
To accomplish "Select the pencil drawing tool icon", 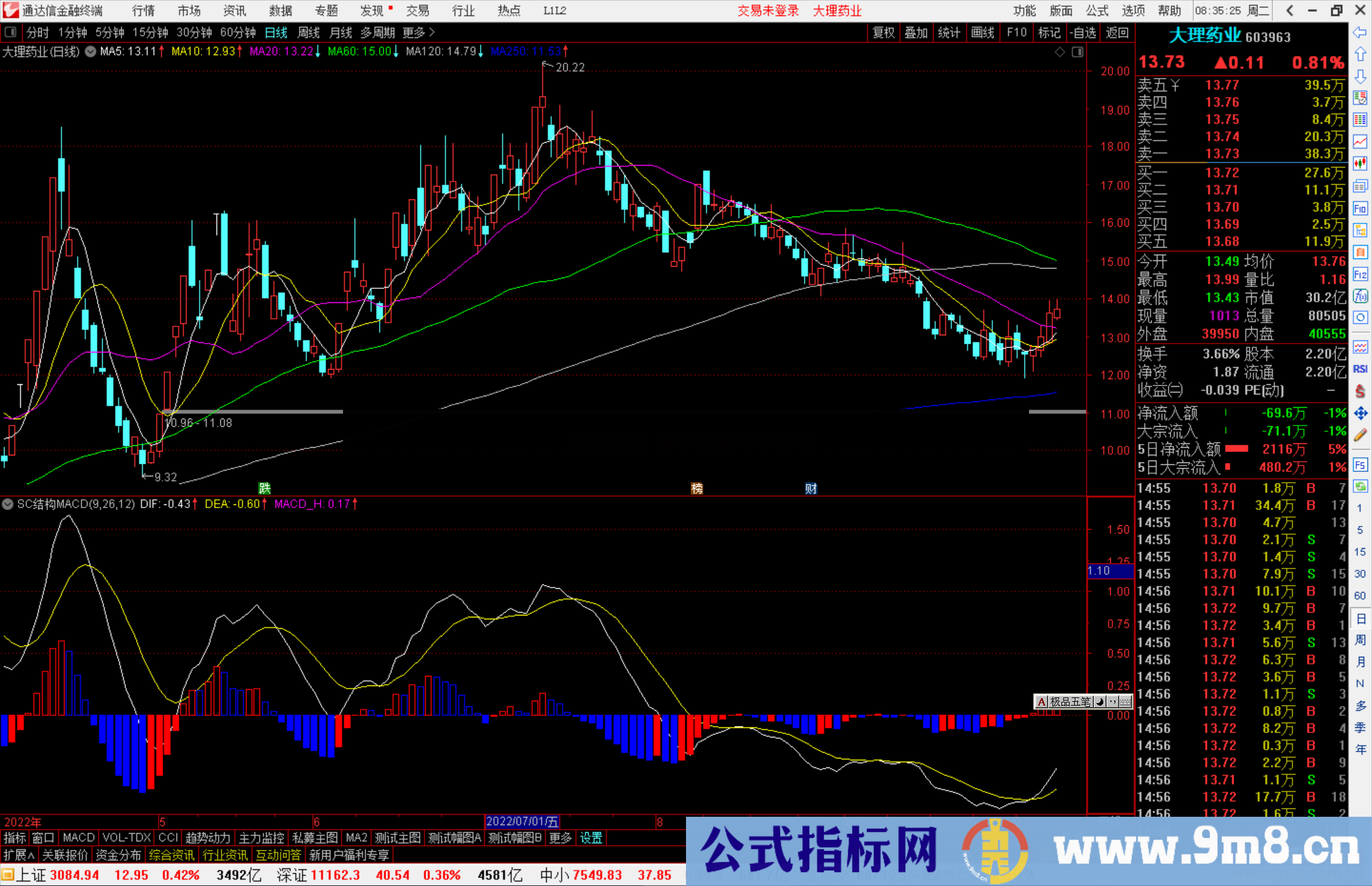I will pos(1360,436).
